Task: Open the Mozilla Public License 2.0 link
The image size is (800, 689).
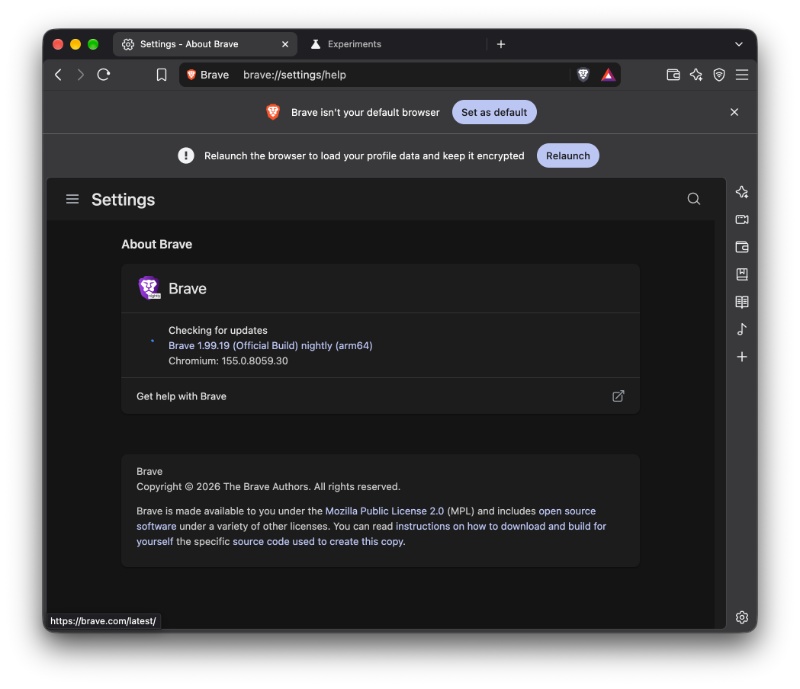Action: point(384,511)
